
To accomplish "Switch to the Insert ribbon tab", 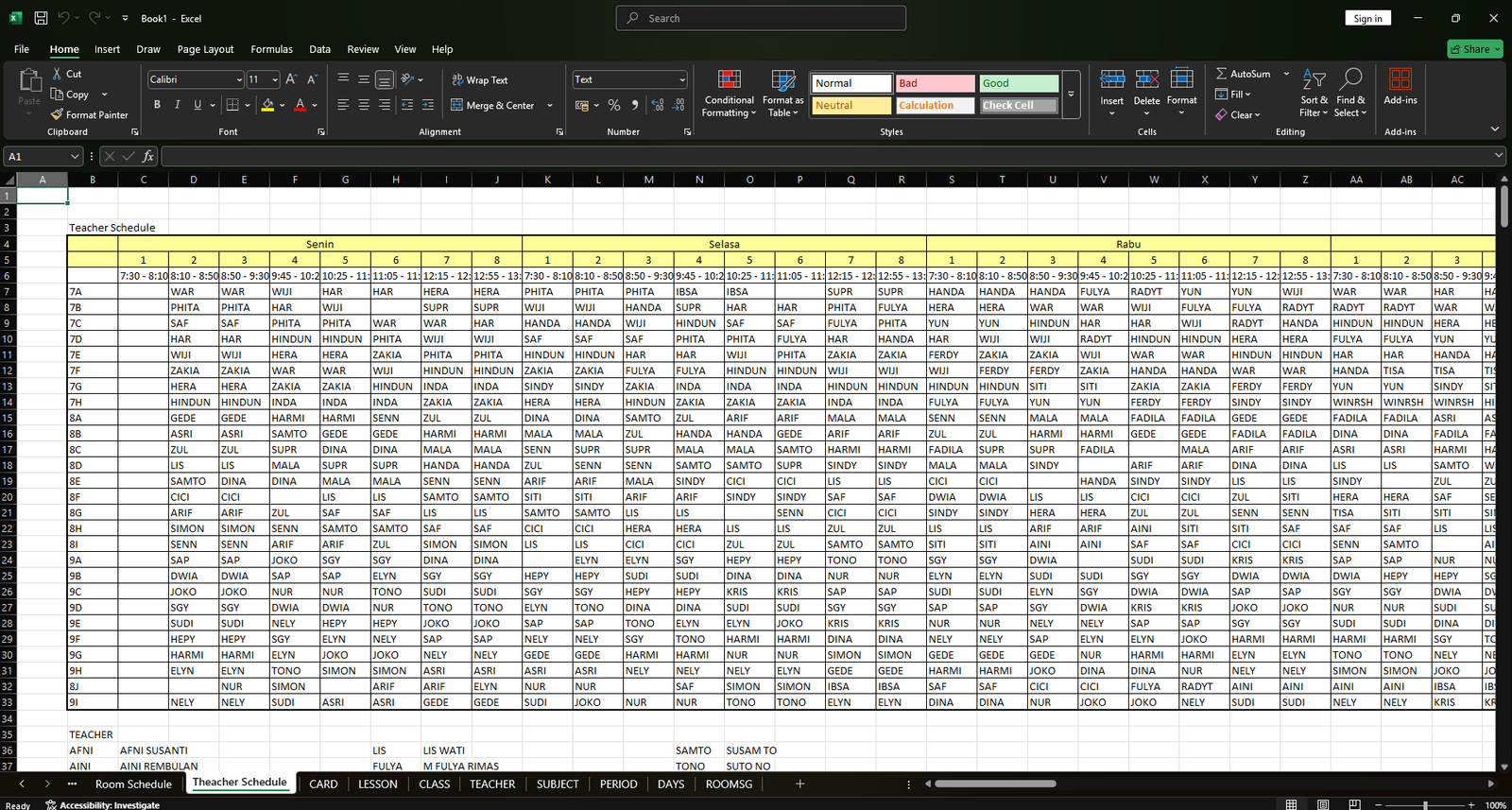I will coord(107,49).
